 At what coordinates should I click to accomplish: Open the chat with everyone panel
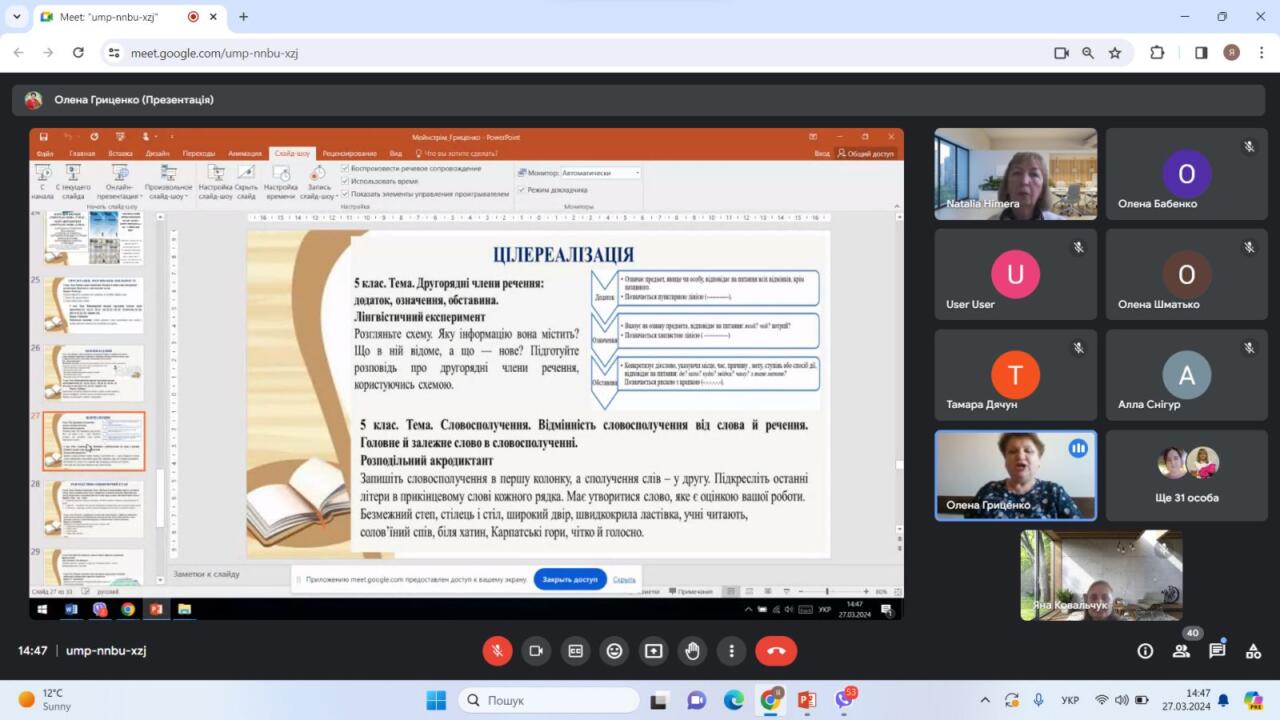tap(1217, 651)
